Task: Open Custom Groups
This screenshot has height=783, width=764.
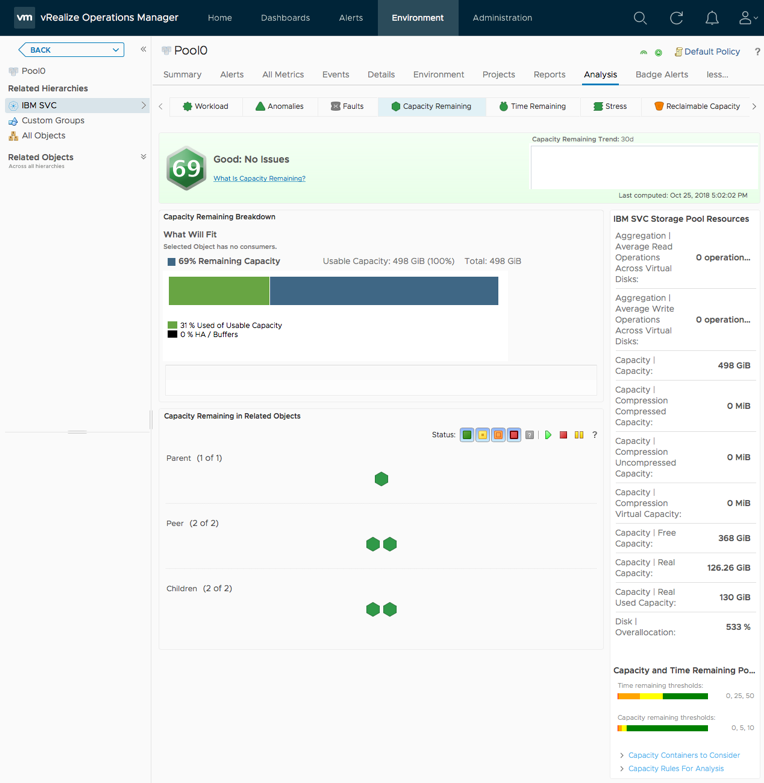Action: point(52,120)
